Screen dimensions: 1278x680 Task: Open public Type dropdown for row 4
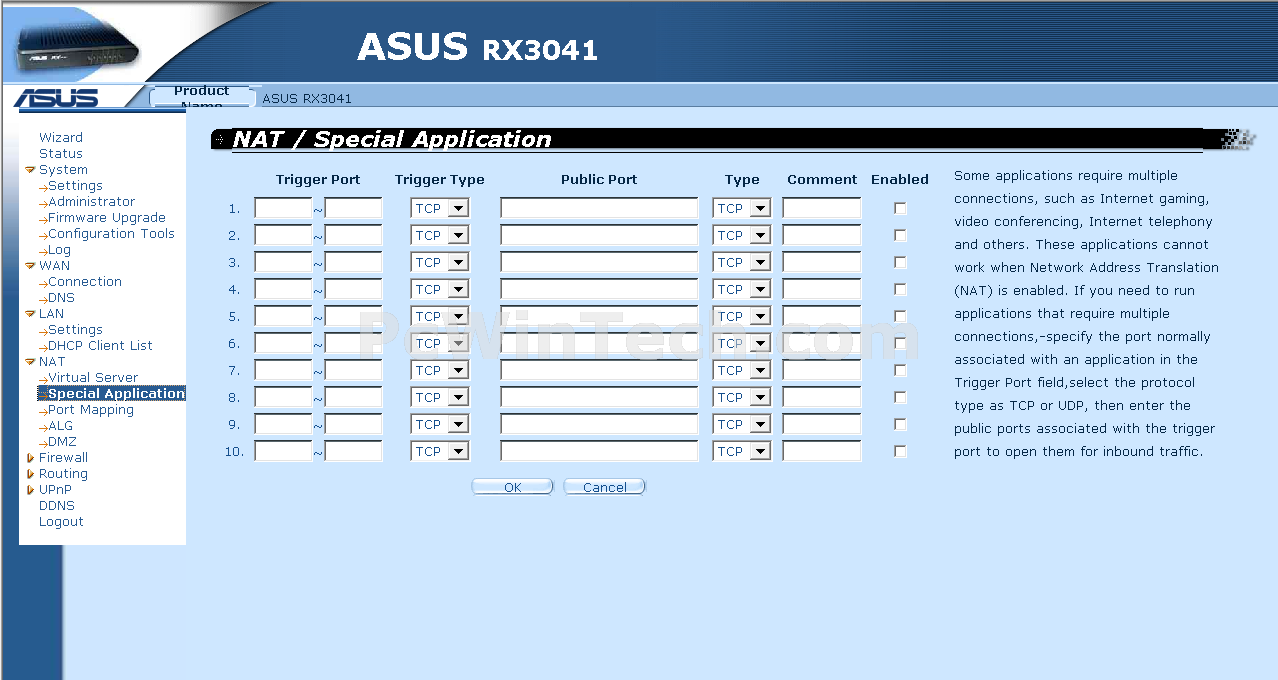point(742,290)
